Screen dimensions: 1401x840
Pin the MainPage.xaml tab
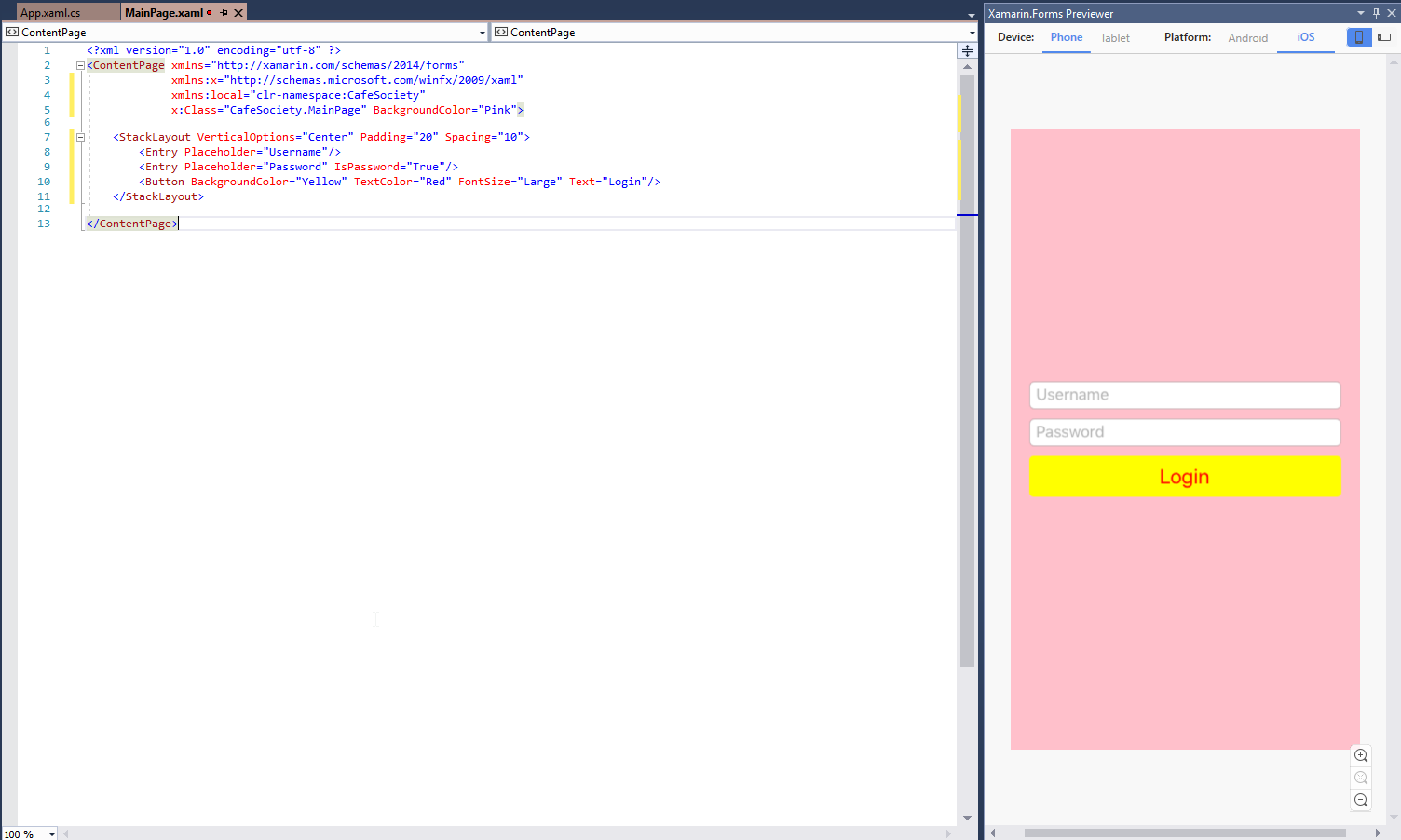click(x=224, y=12)
